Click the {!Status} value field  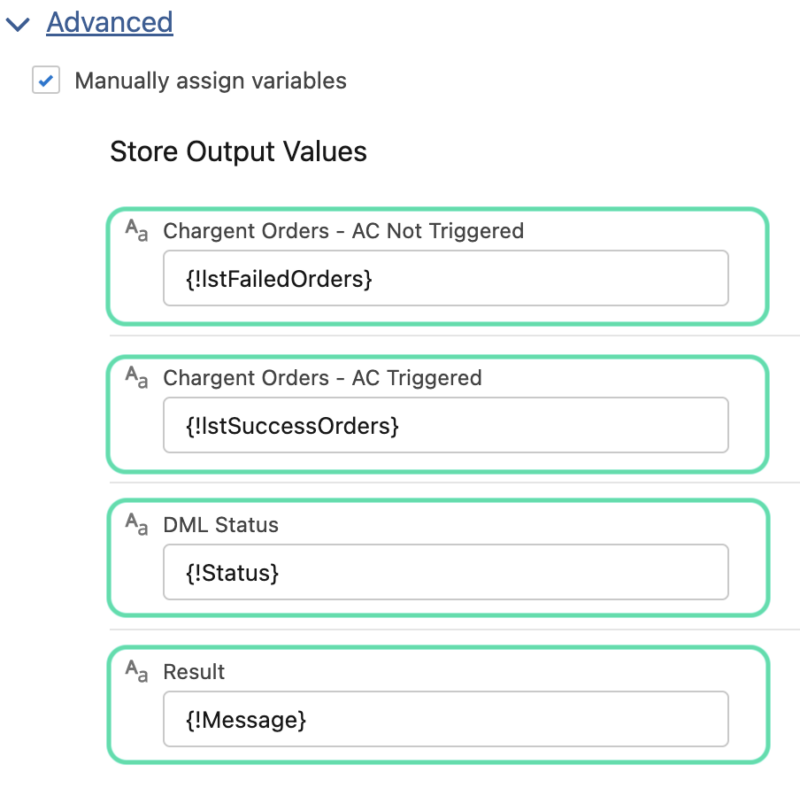coord(446,572)
